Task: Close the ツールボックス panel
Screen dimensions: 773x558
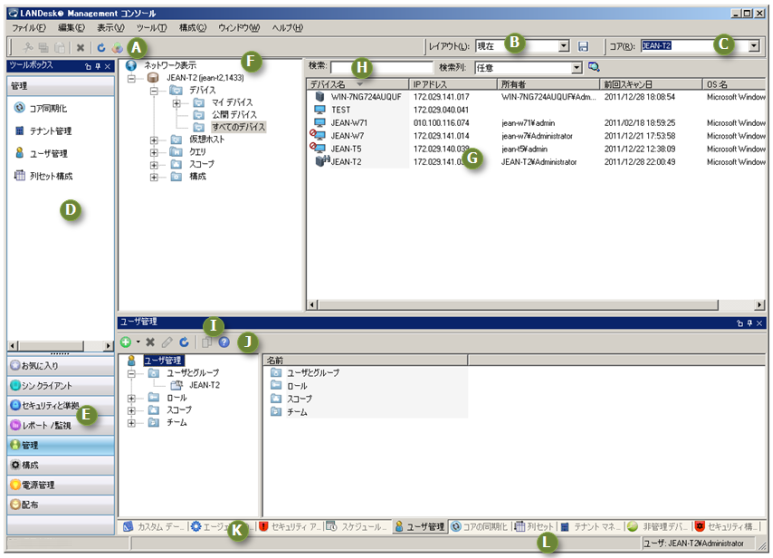Action: (x=107, y=66)
